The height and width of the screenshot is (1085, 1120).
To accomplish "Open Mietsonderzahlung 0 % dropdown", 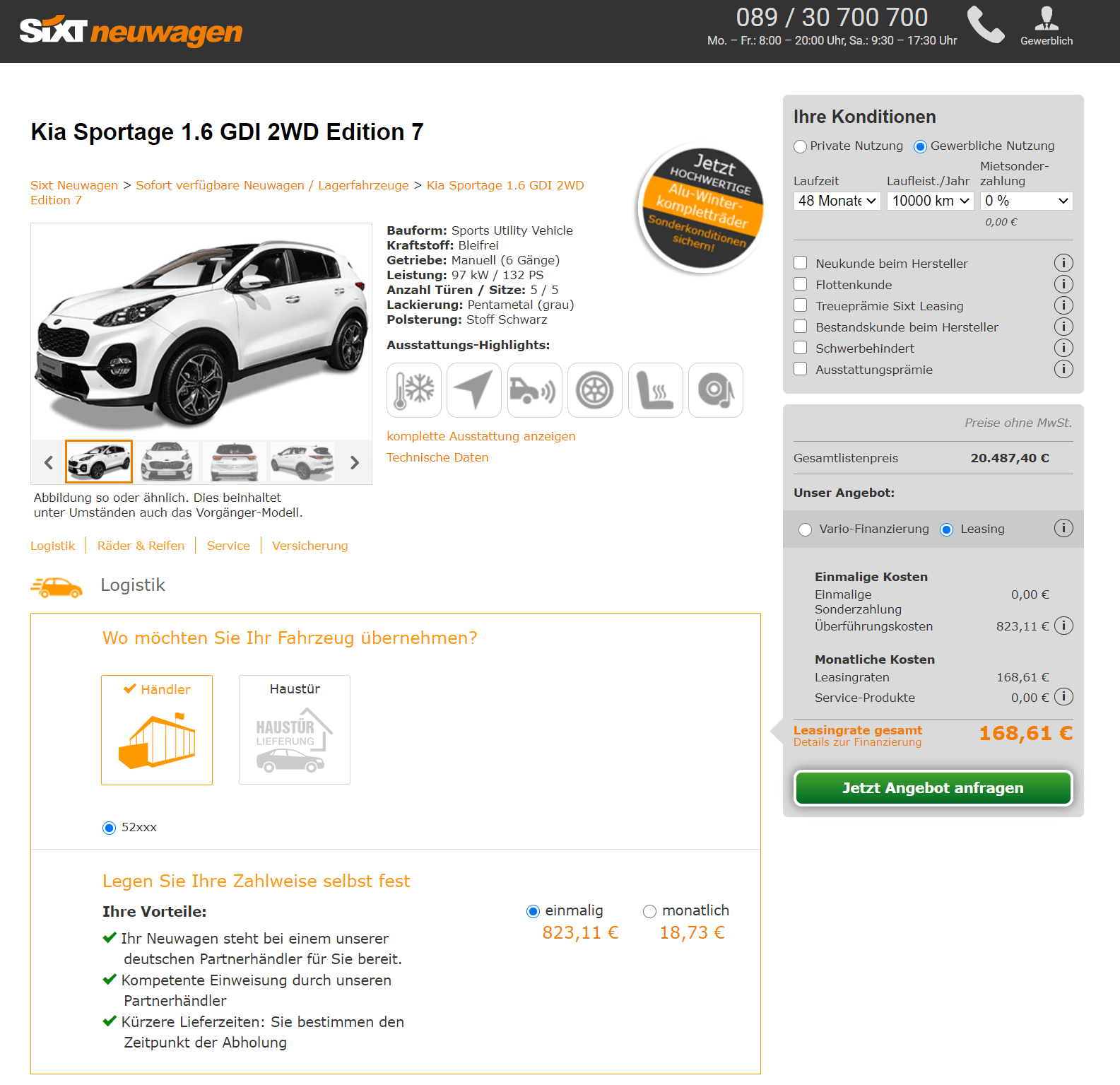I will 1027,201.
